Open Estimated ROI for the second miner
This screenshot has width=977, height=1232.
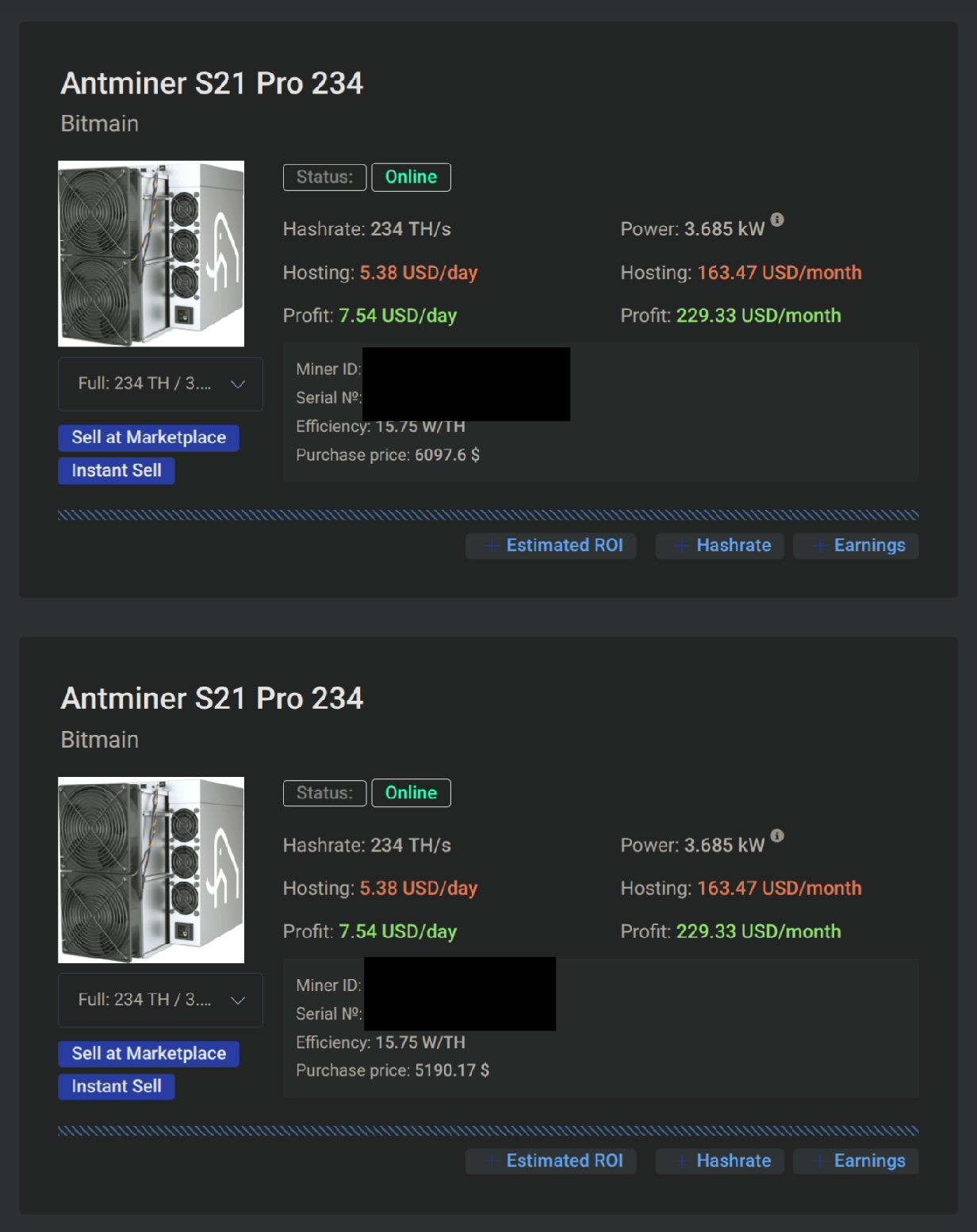click(x=551, y=1161)
